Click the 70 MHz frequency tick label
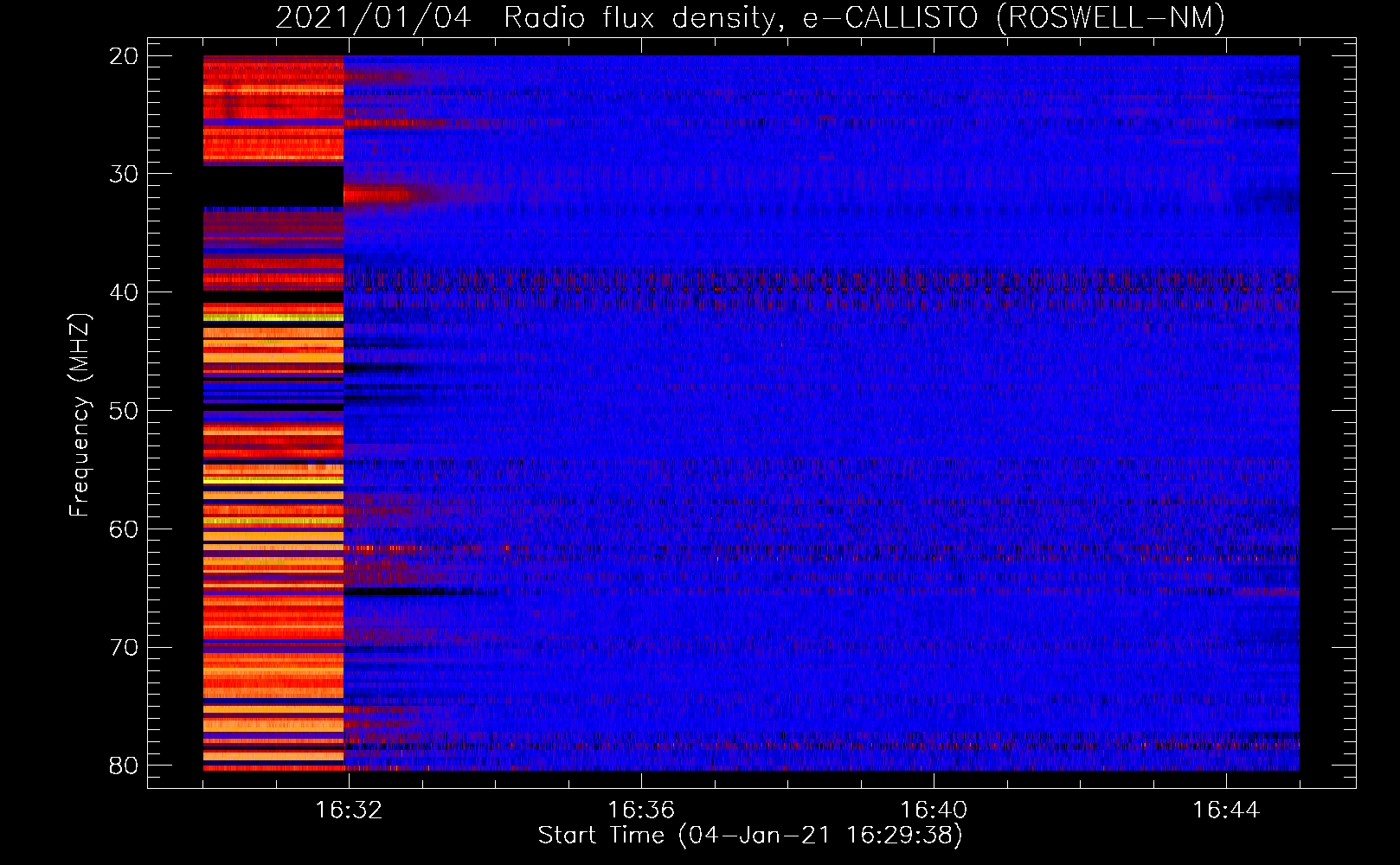 pyautogui.click(x=125, y=648)
